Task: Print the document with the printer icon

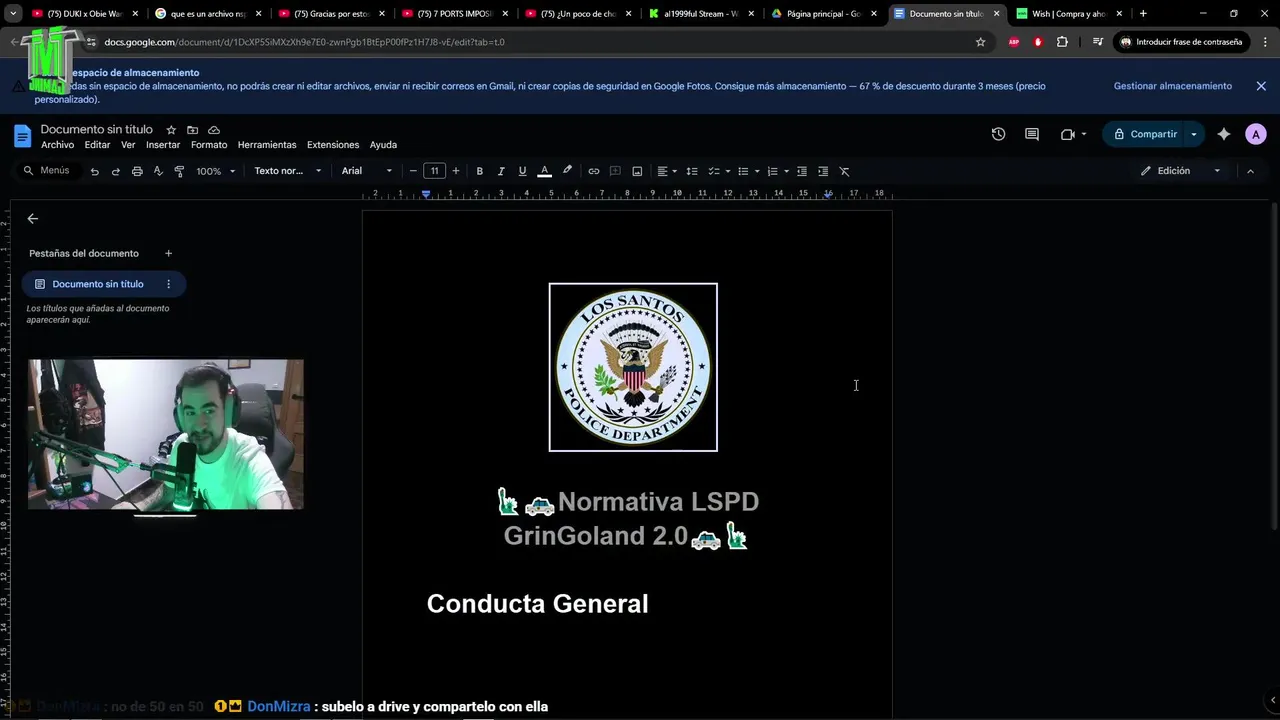Action: click(137, 171)
